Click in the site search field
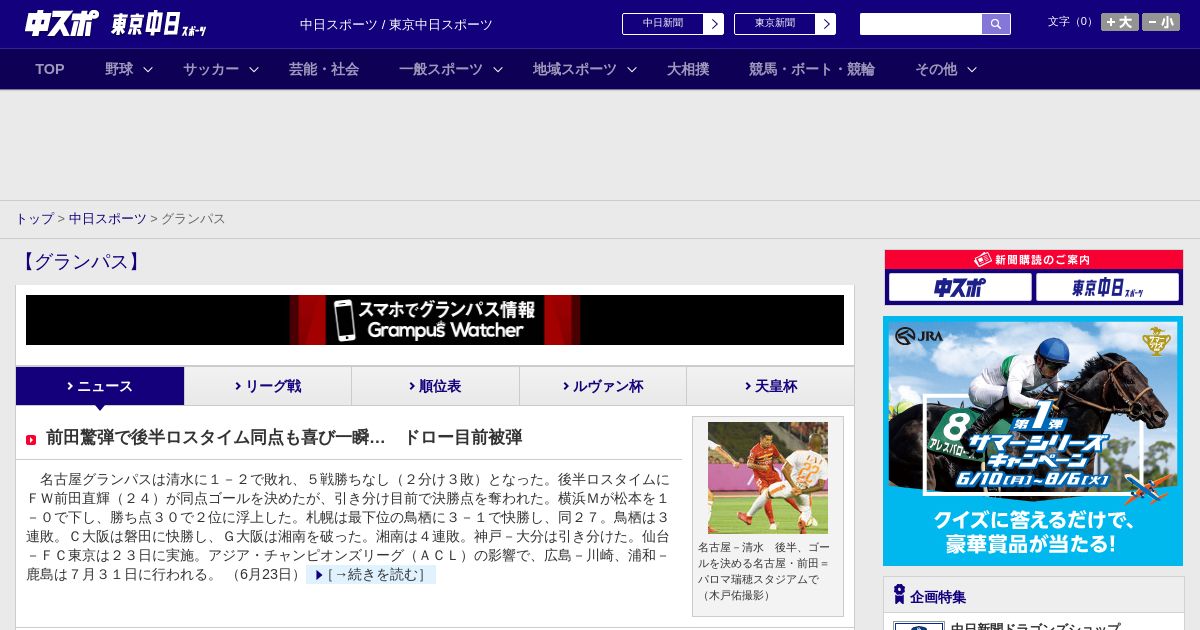1200x630 pixels. tap(921, 24)
